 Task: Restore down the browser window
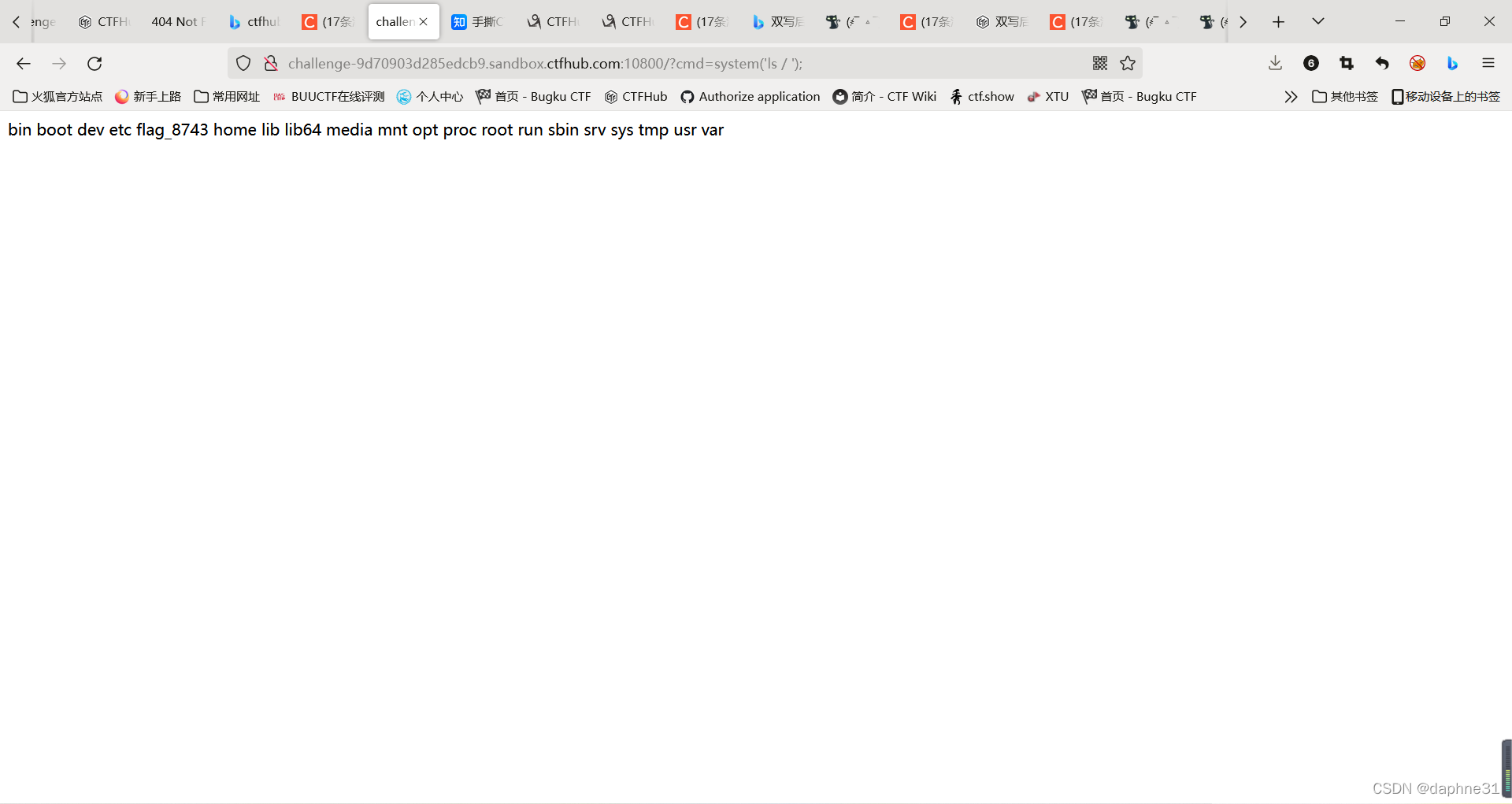[x=1444, y=22]
